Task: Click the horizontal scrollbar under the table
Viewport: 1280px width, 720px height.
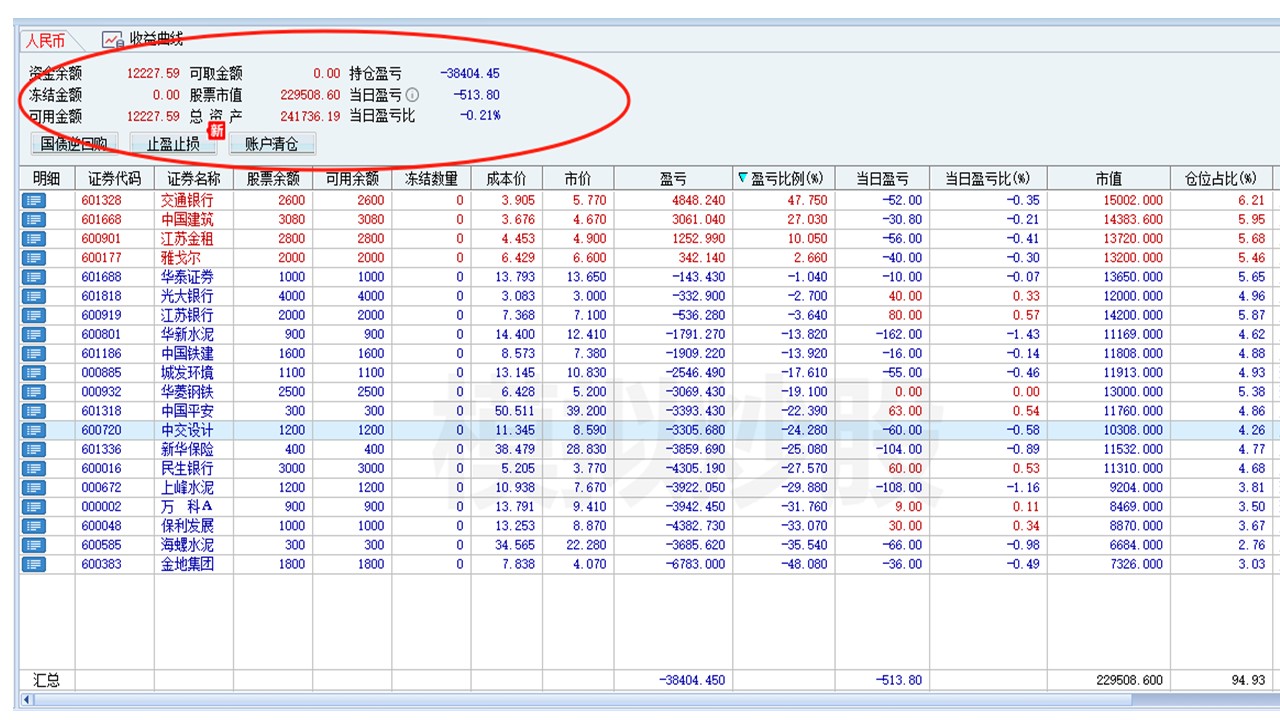Action: (x=650, y=700)
